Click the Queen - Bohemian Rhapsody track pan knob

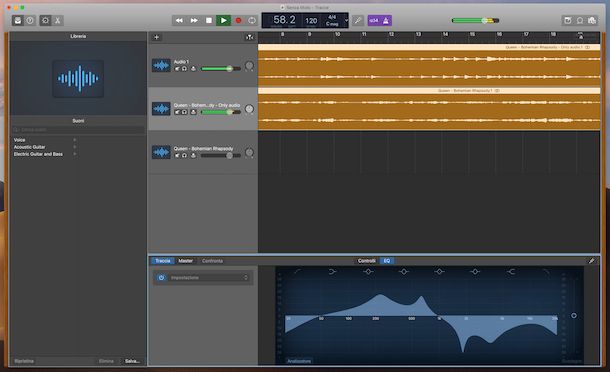pos(249,152)
